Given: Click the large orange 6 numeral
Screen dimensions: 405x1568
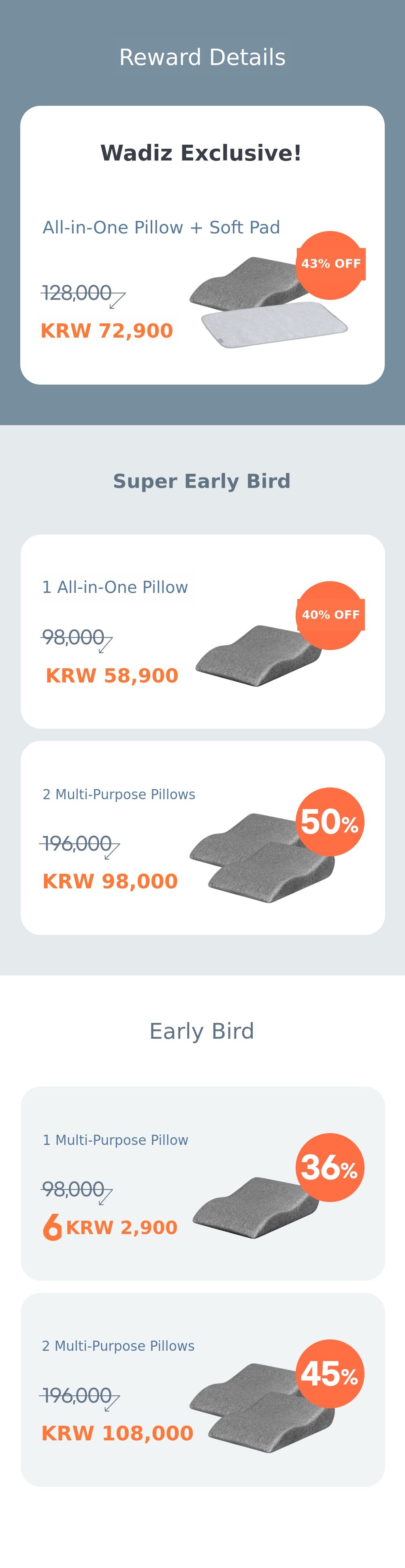Looking at the screenshot, I should point(52,1226).
